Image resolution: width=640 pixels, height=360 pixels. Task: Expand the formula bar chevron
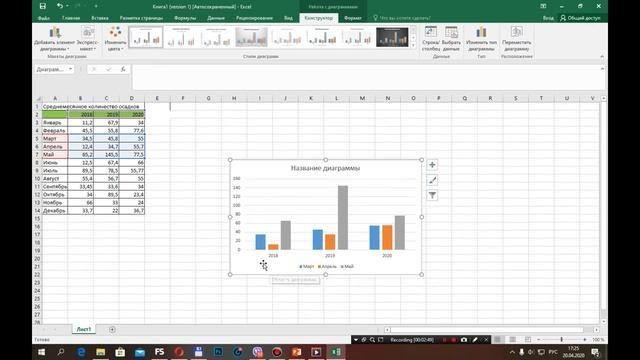click(602, 69)
